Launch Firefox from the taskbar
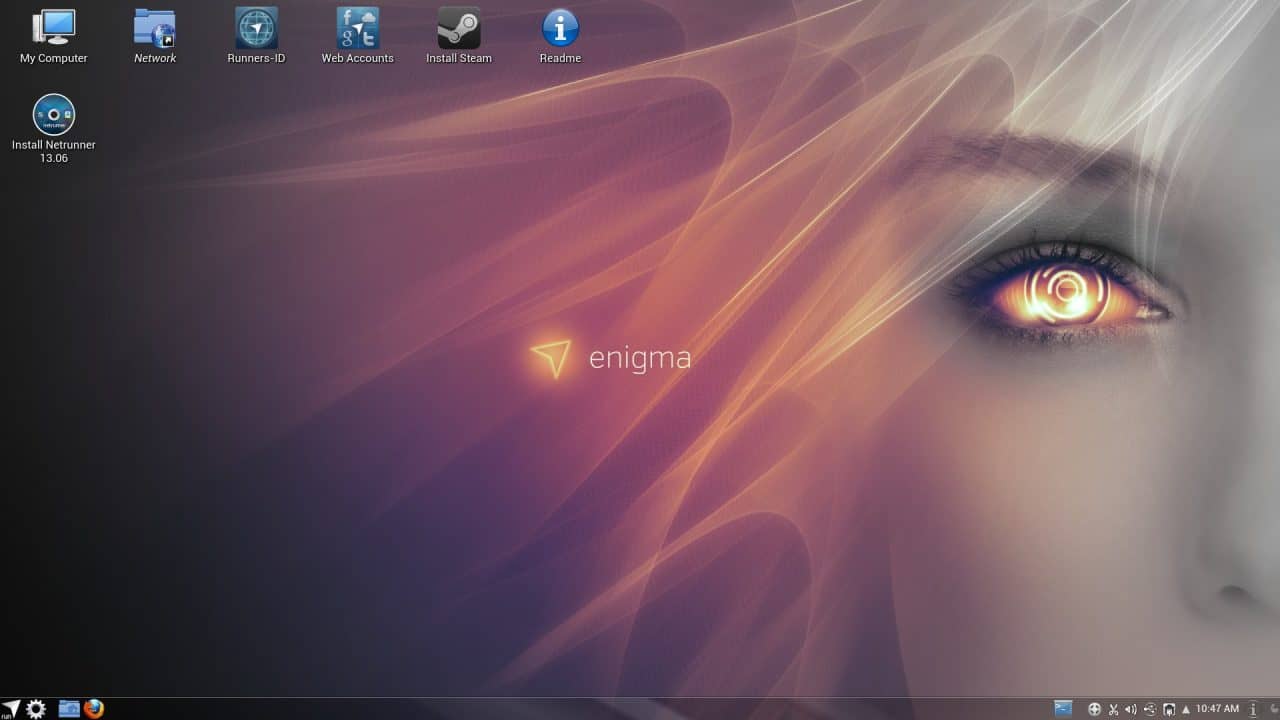The image size is (1280, 720). (x=93, y=708)
